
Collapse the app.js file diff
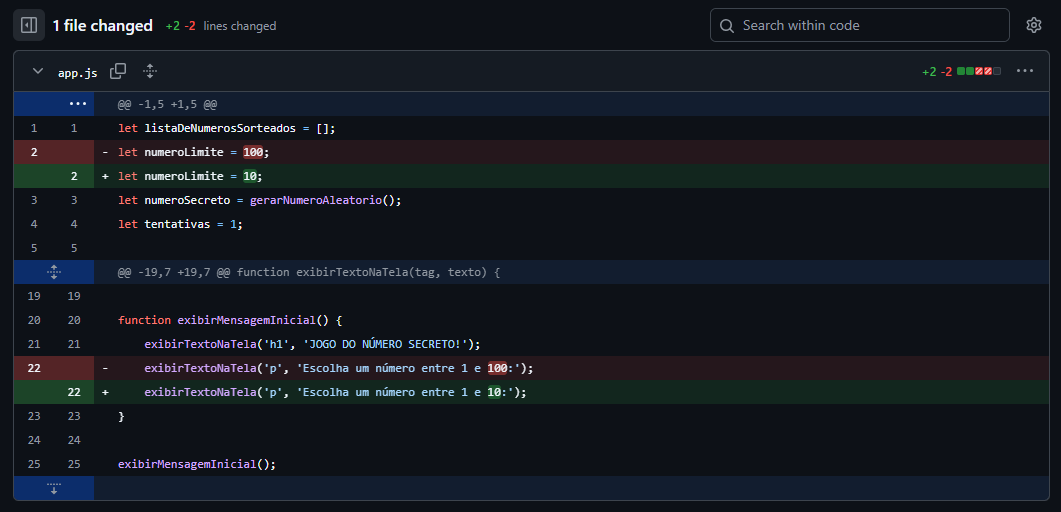coord(38,70)
